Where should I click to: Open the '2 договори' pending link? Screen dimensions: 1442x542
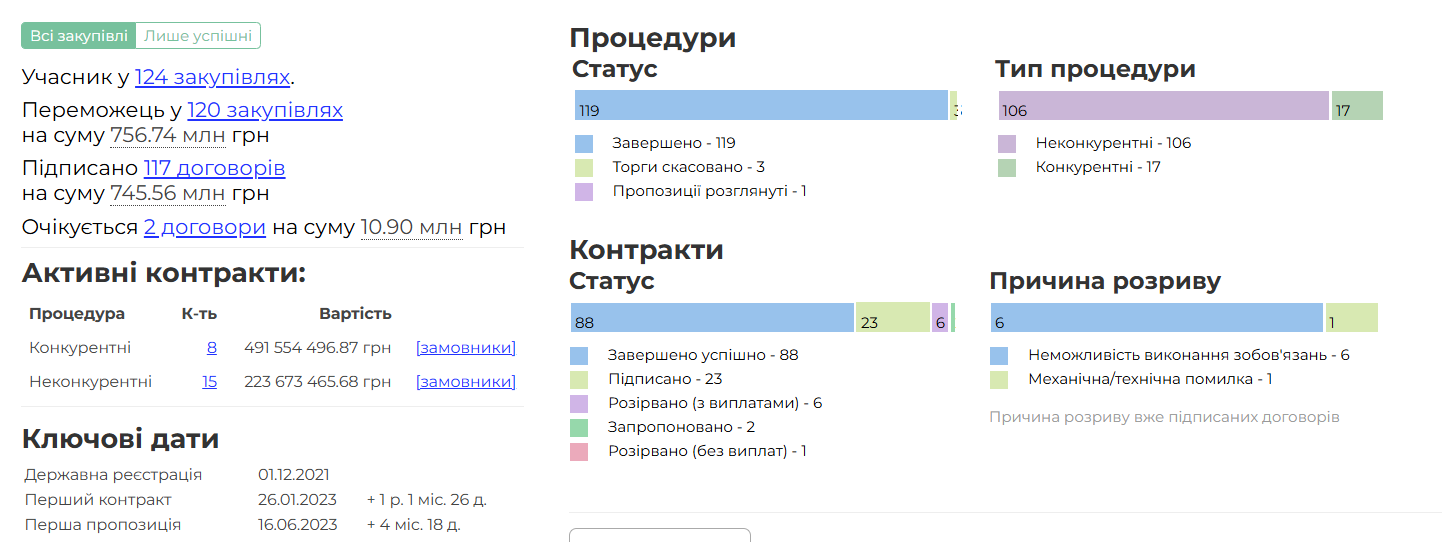click(204, 227)
